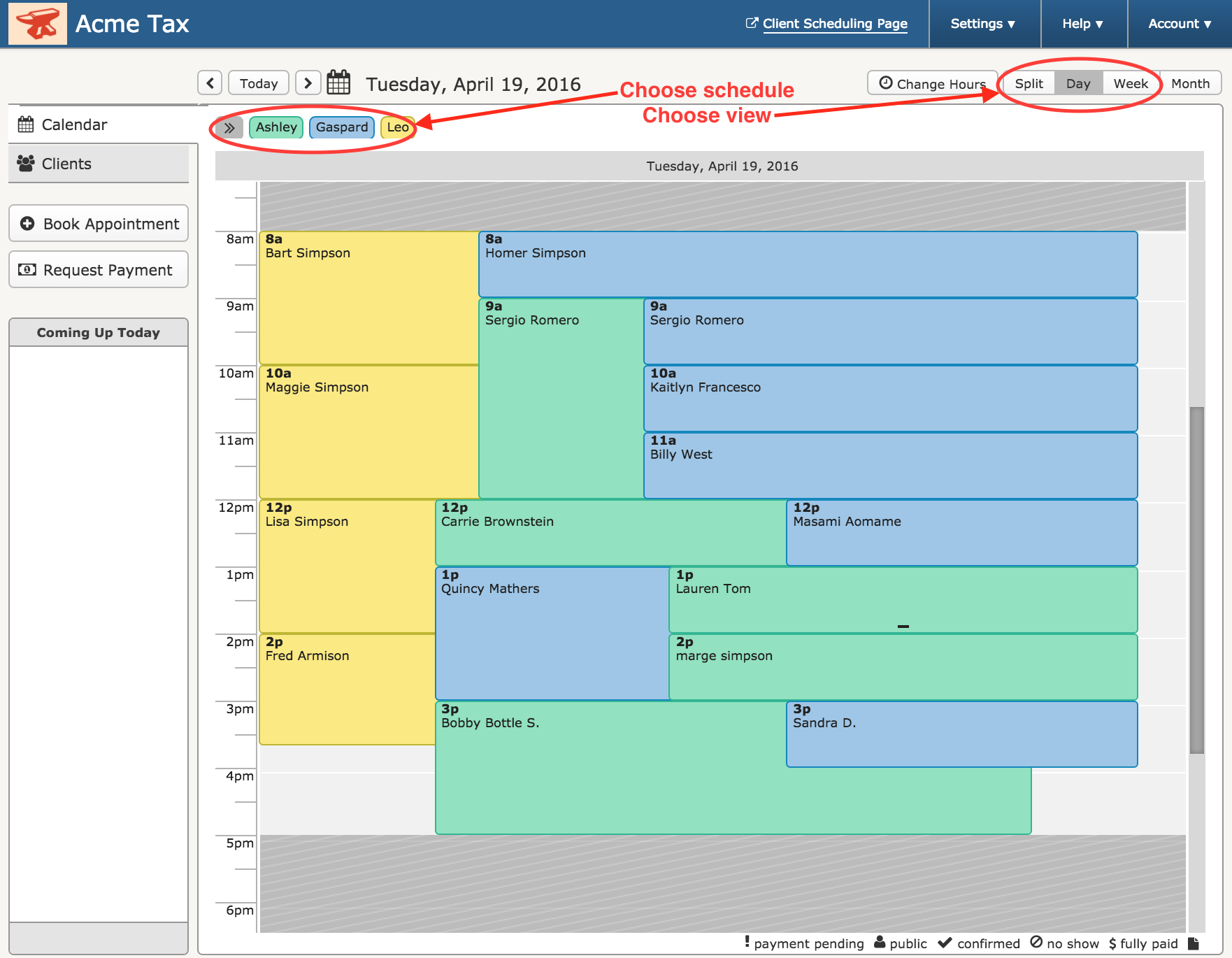
Task: Click the fully paid legend label
Action: pyautogui.click(x=1149, y=944)
